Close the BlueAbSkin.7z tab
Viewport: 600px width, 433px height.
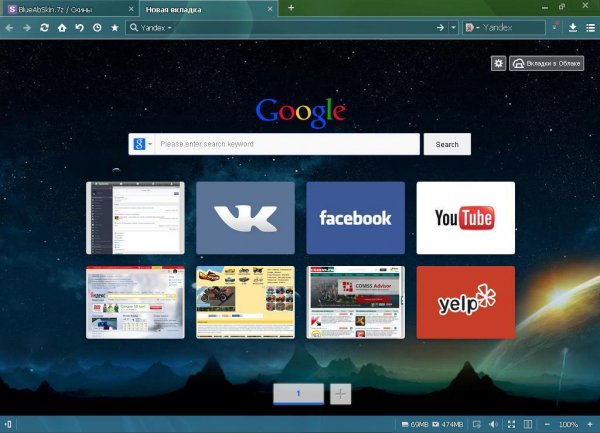131,8
